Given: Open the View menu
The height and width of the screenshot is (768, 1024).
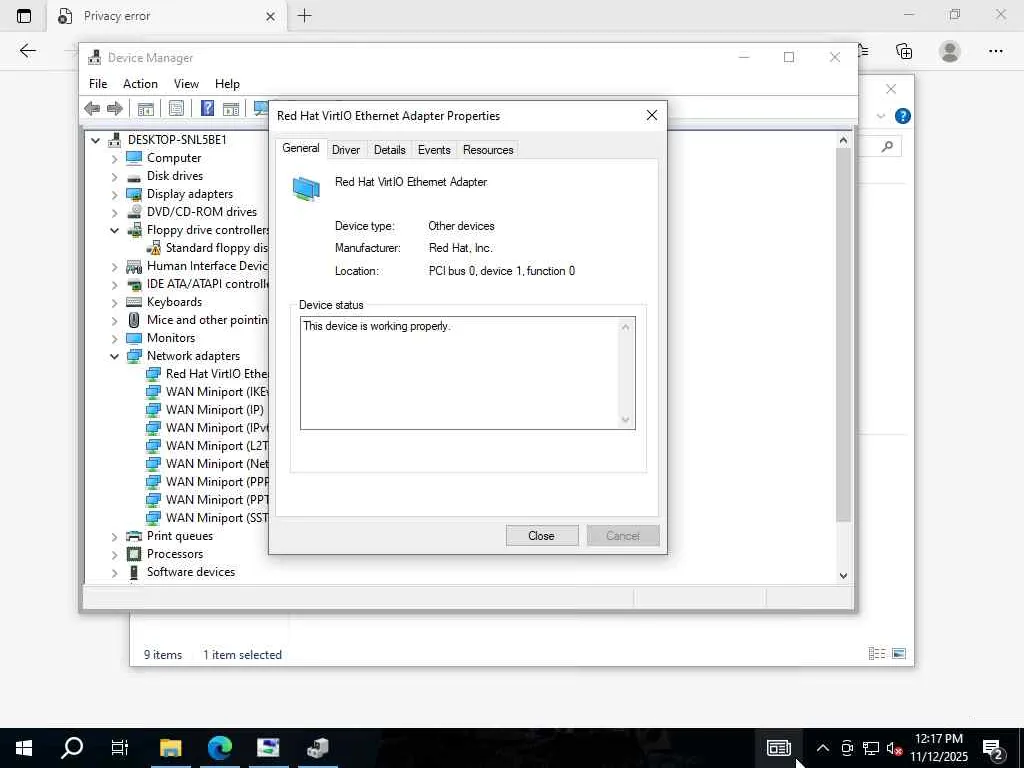Looking at the screenshot, I should pyautogui.click(x=186, y=84).
